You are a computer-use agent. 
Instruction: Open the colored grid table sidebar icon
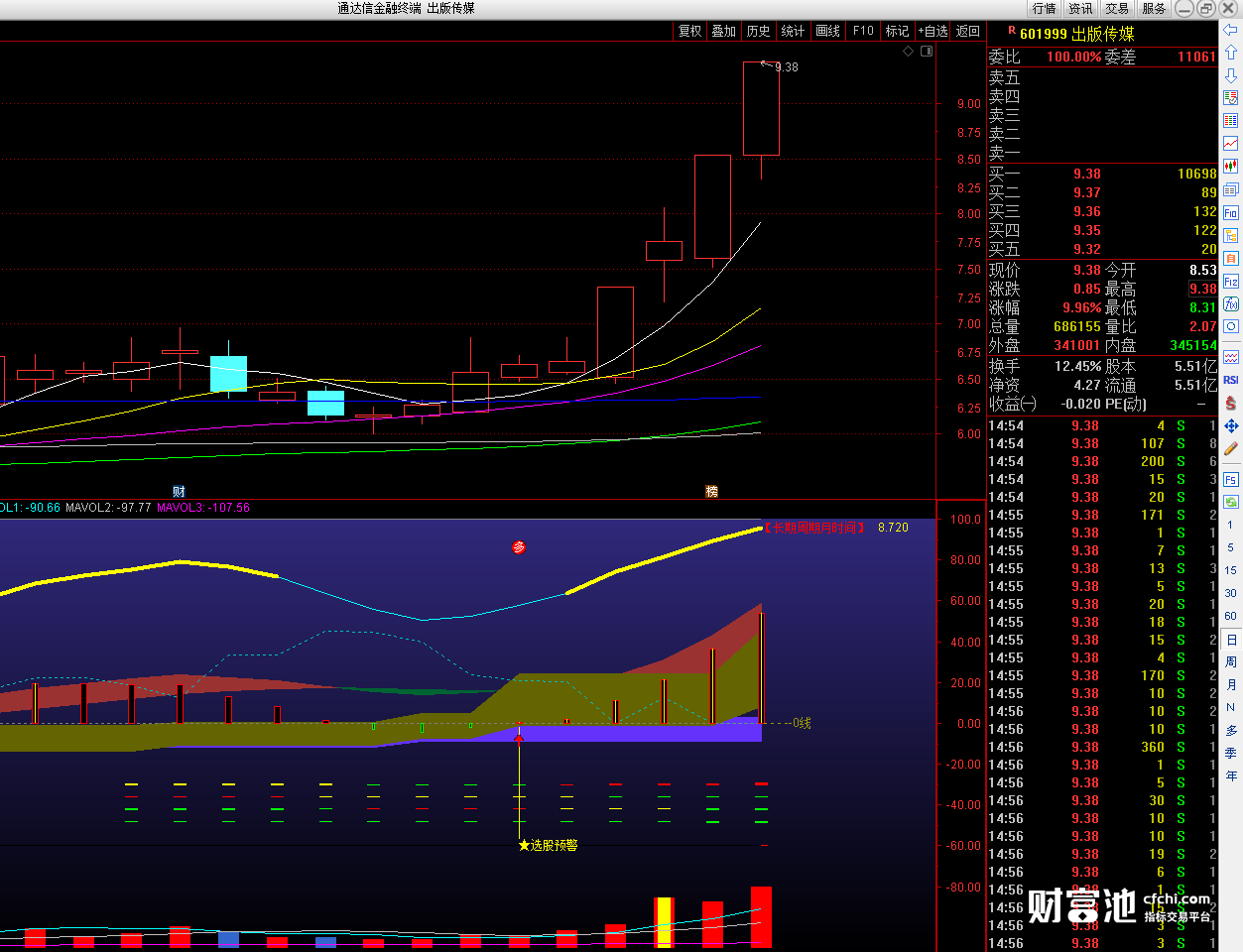click(x=1231, y=121)
